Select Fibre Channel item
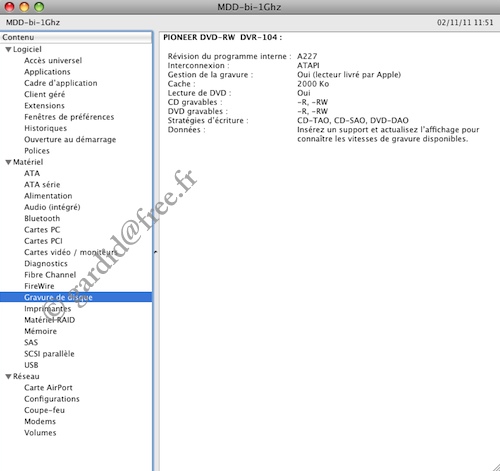 pos(50,275)
